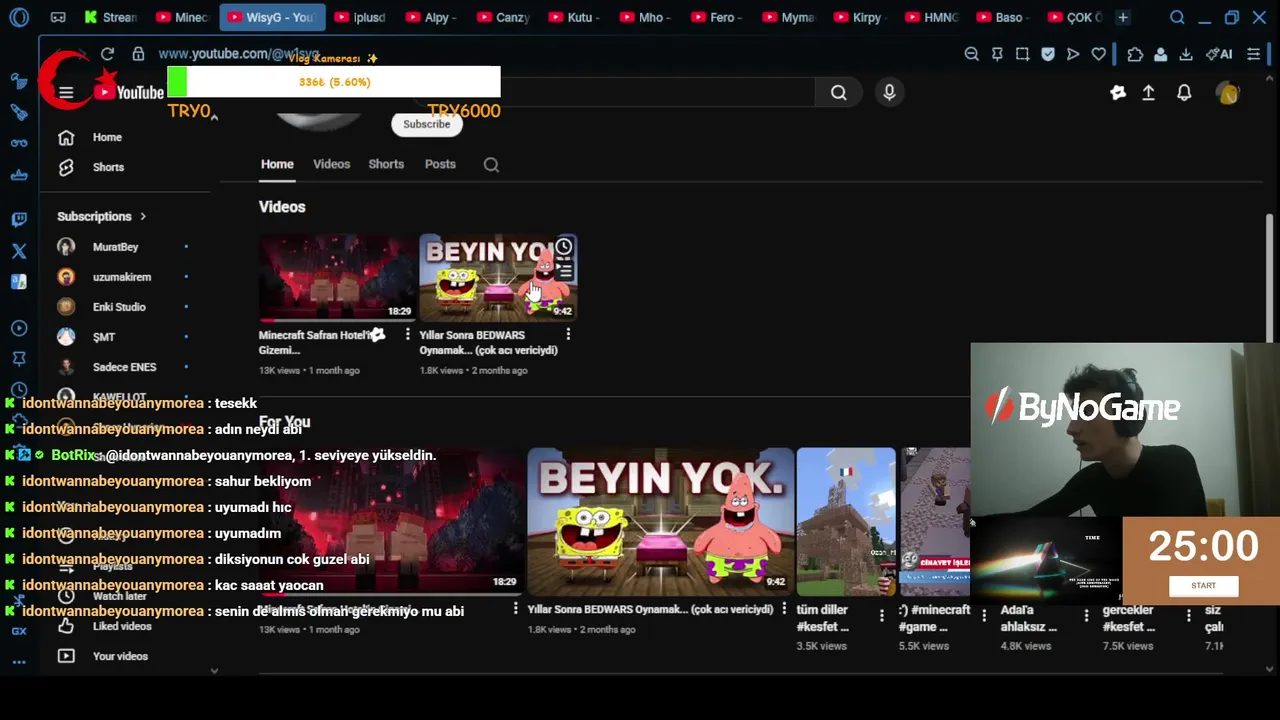Open the downloads icon
1280x720 pixels.
click(x=1186, y=54)
